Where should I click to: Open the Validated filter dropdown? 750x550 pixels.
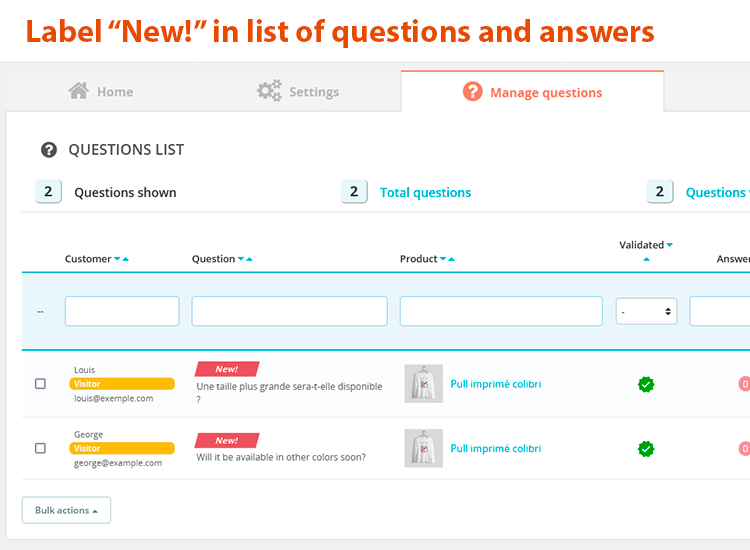(x=646, y=312)
